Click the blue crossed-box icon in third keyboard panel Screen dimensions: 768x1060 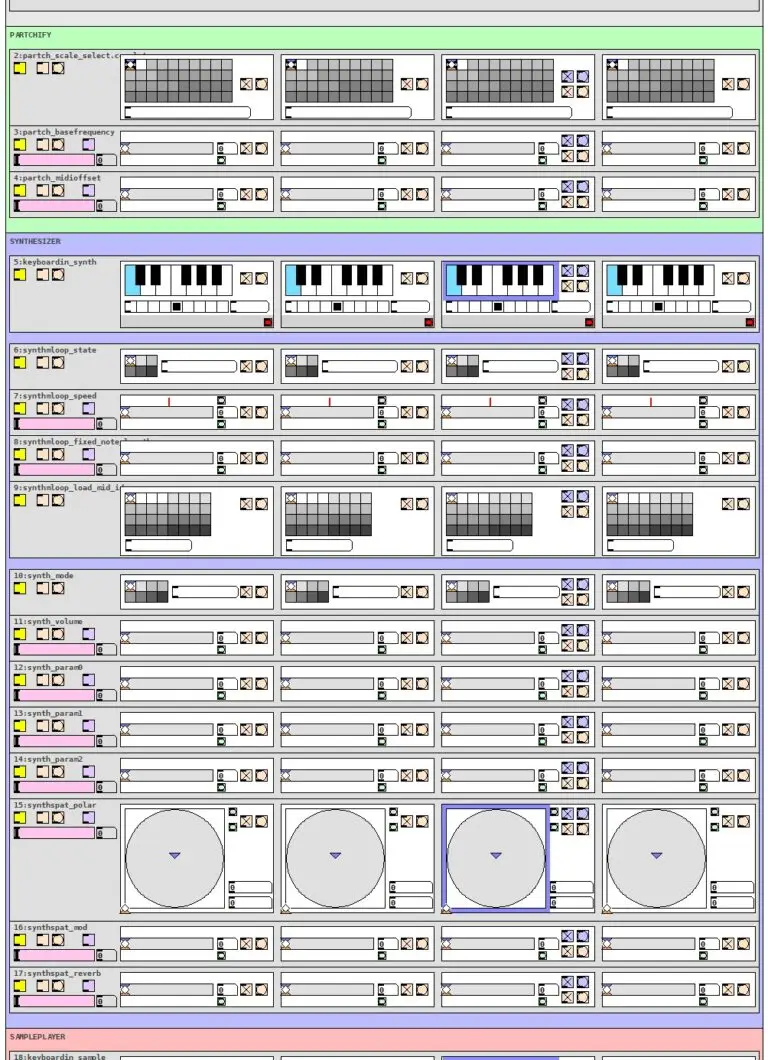[x=567, y=270]
